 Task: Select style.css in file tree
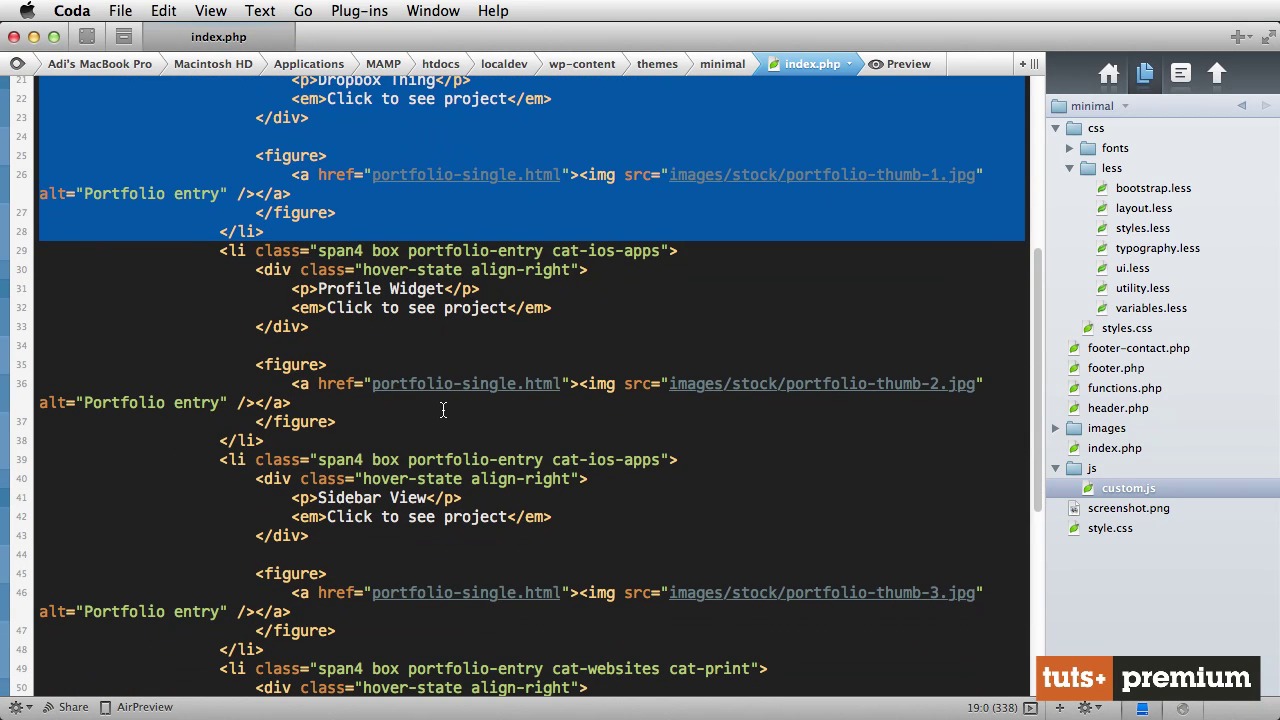click(1110, 528)
